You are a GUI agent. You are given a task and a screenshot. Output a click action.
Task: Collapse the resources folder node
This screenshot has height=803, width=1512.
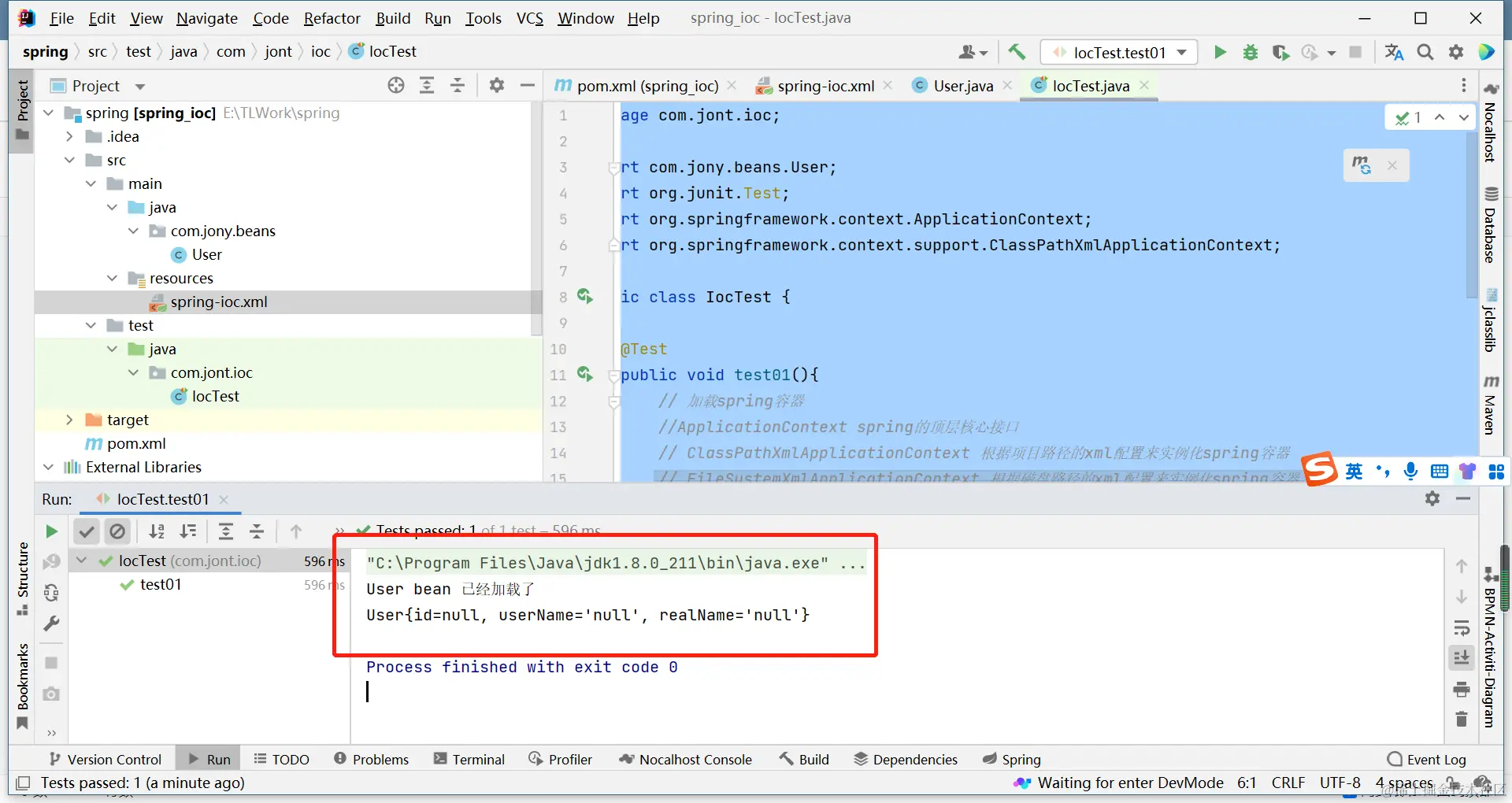112,279
